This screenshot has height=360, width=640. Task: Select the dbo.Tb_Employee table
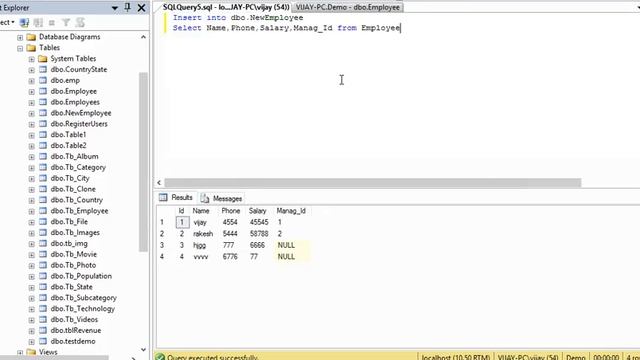(x=79, y=211)
